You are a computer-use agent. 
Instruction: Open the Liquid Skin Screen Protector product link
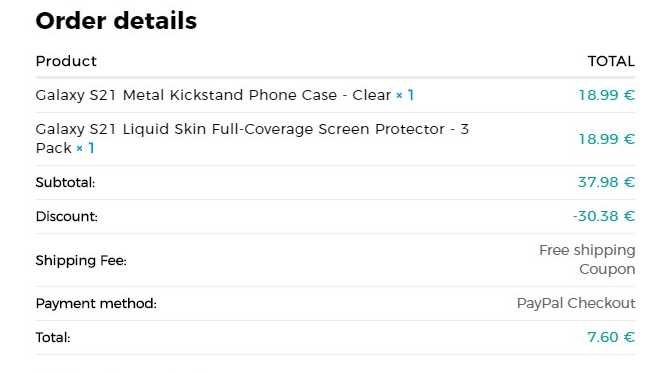coord(252,138)
